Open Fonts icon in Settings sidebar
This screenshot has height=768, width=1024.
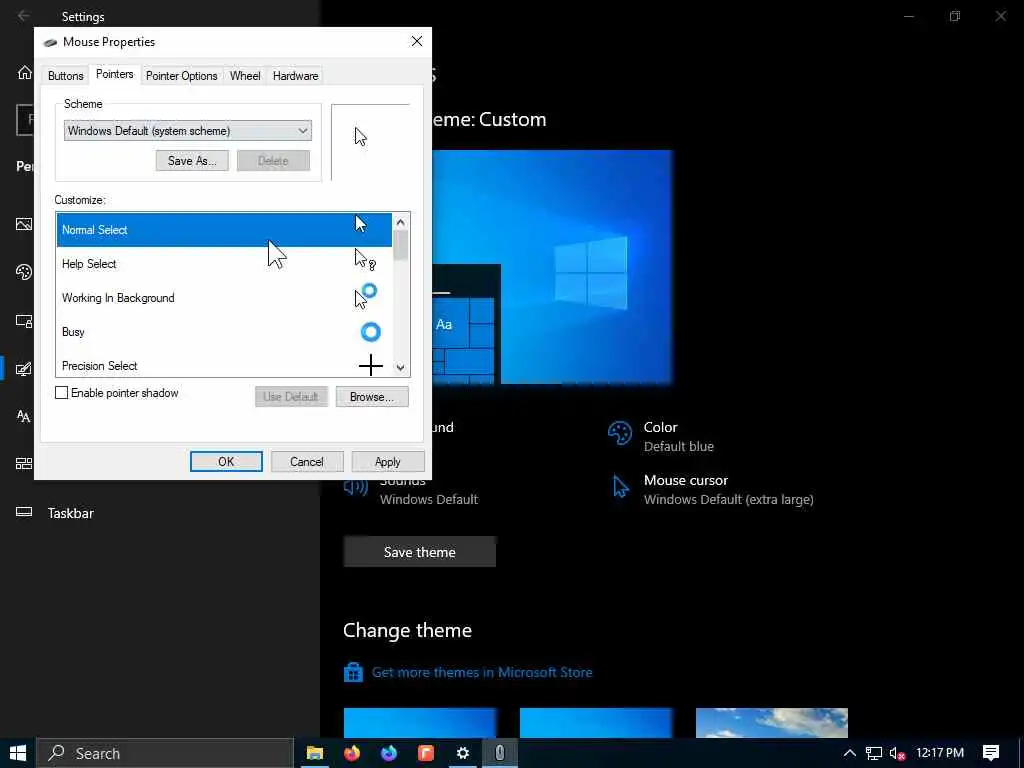24,416
